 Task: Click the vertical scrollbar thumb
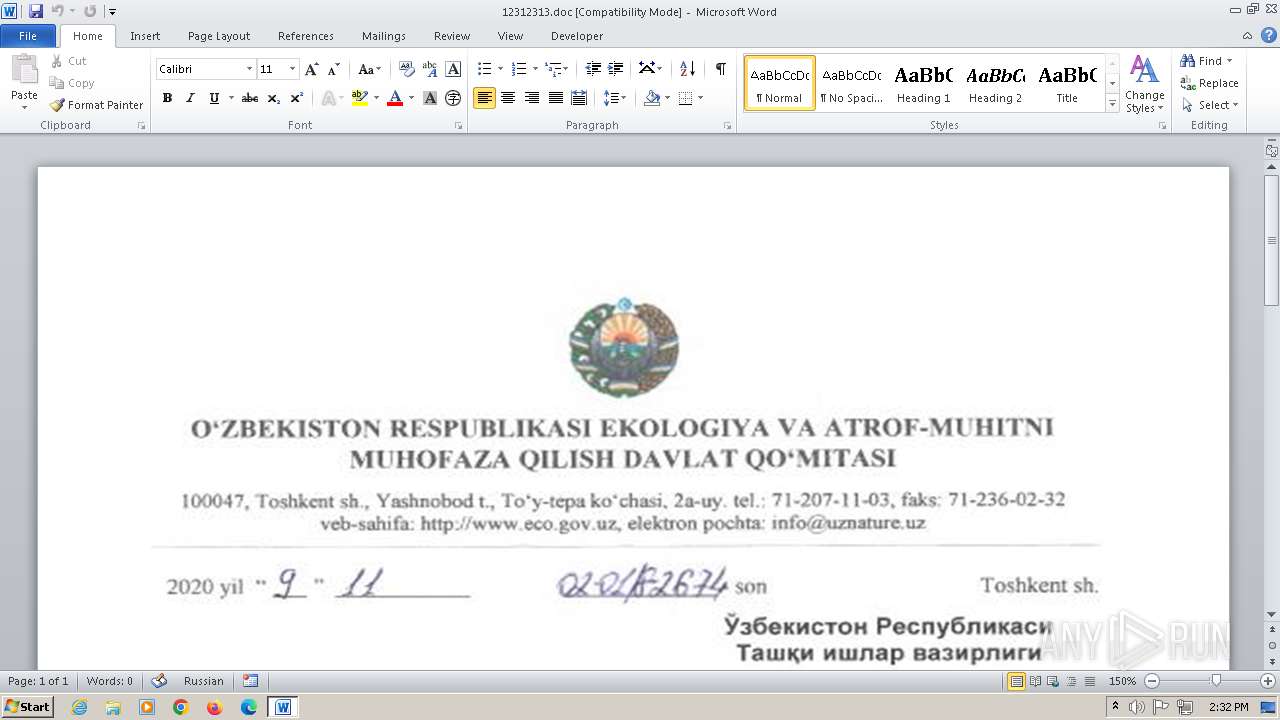1272,240
